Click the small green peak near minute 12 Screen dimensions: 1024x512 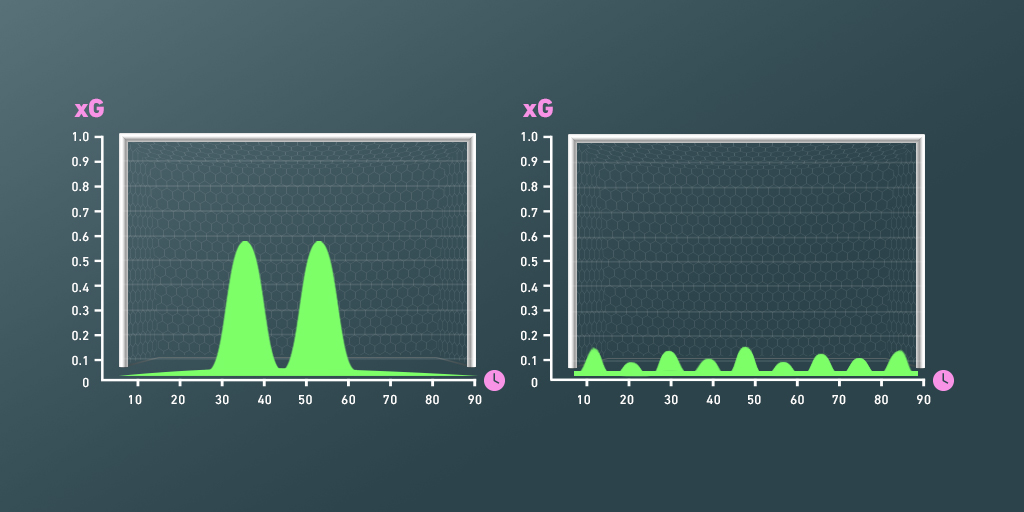click(594, 361)
